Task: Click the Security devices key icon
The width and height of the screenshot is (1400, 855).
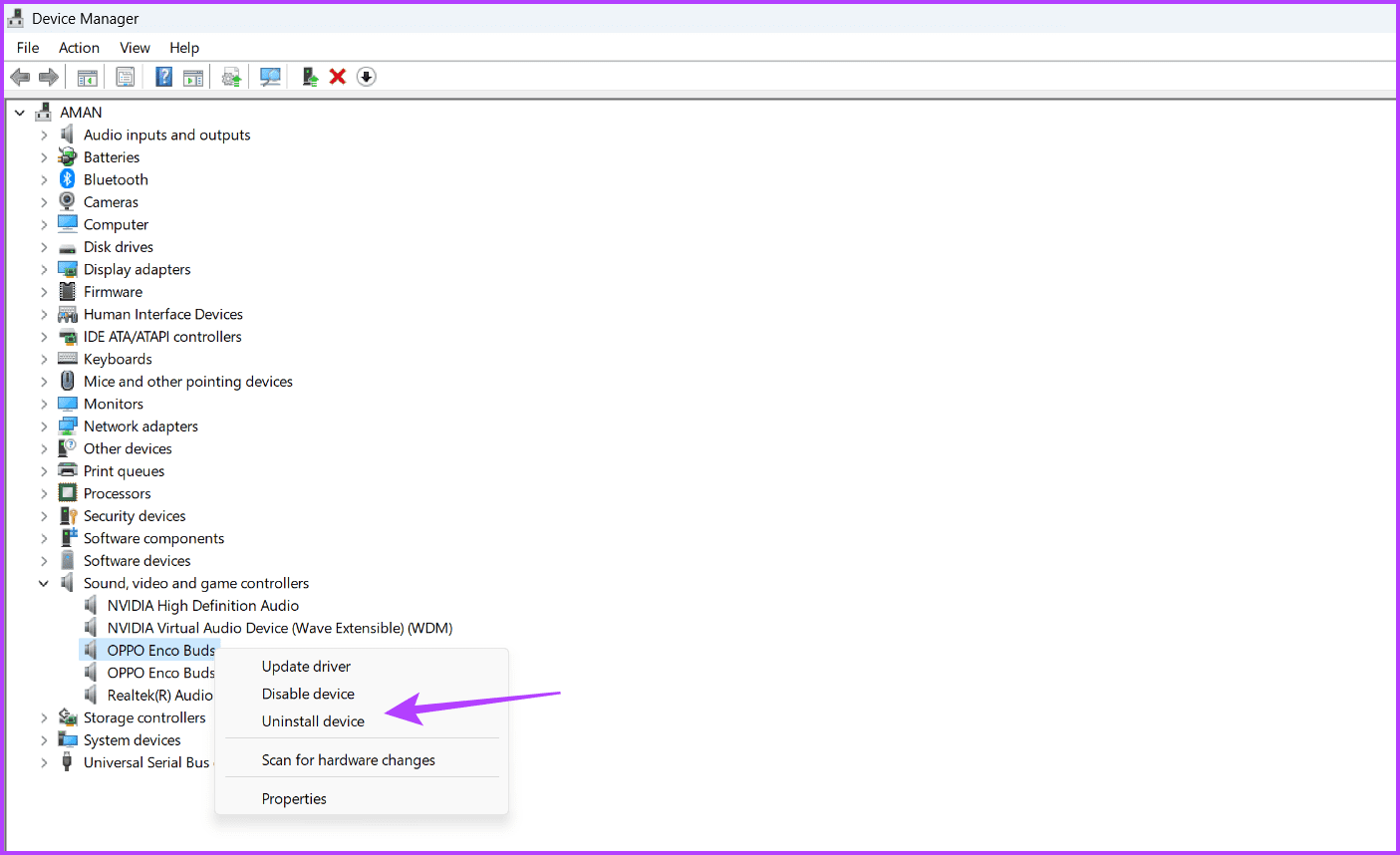Action: point(67,515)
